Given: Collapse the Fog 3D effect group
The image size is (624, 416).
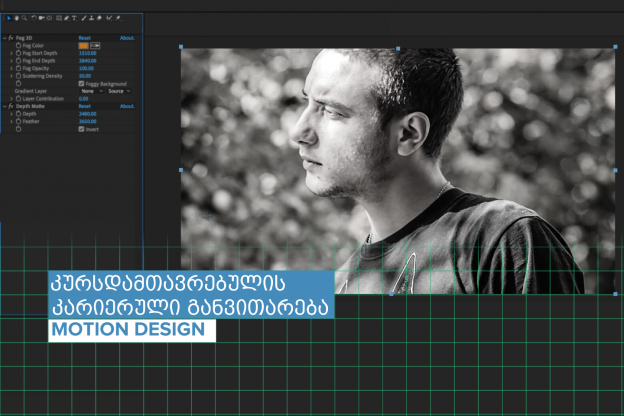Looking at the screenshot, I should coord(5,38).
